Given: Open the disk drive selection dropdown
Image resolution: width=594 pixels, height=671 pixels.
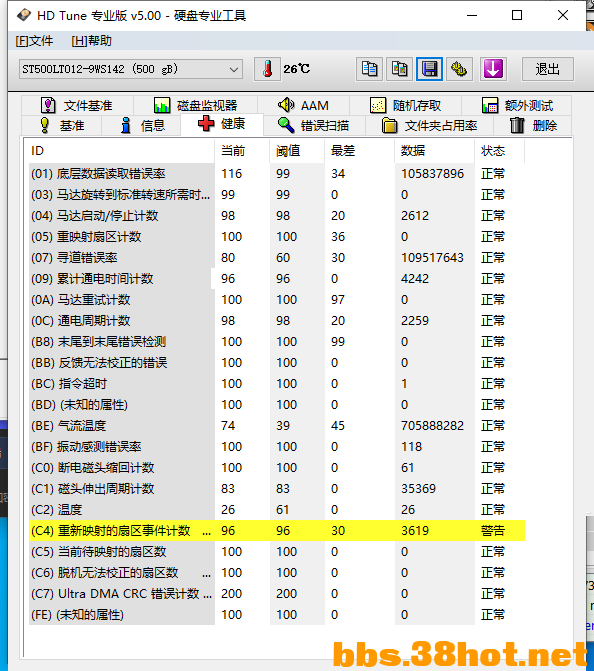Looking at the screenshot, I should click(x=131, y=69).
